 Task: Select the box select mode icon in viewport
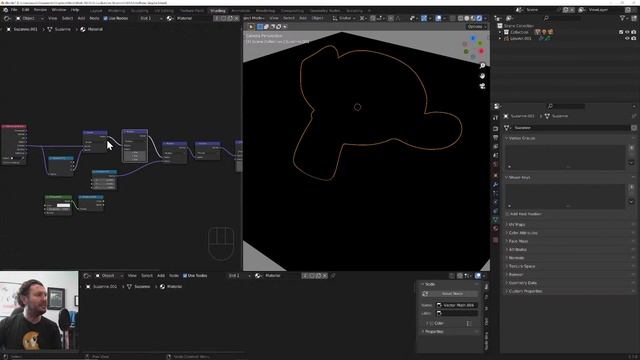[x=260, y=27]
